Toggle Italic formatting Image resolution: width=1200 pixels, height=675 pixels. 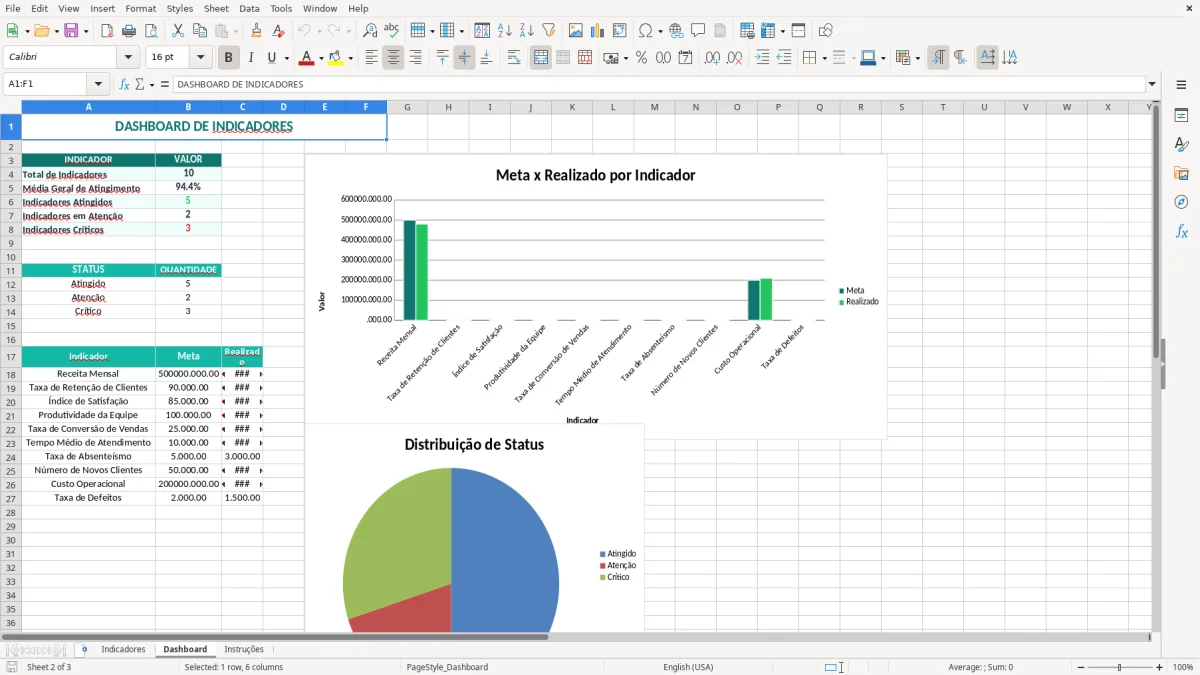tap(250, 58)
